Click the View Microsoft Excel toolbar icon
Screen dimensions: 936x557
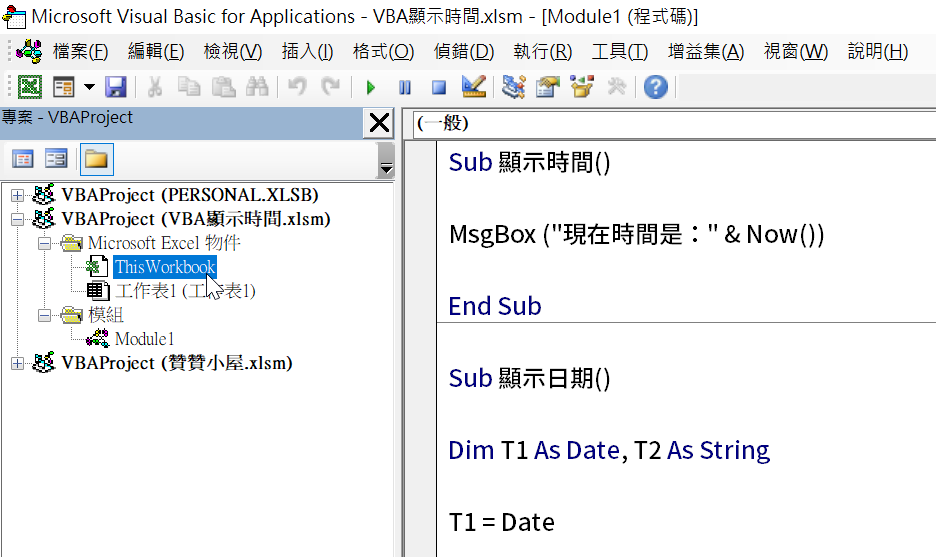29,87
